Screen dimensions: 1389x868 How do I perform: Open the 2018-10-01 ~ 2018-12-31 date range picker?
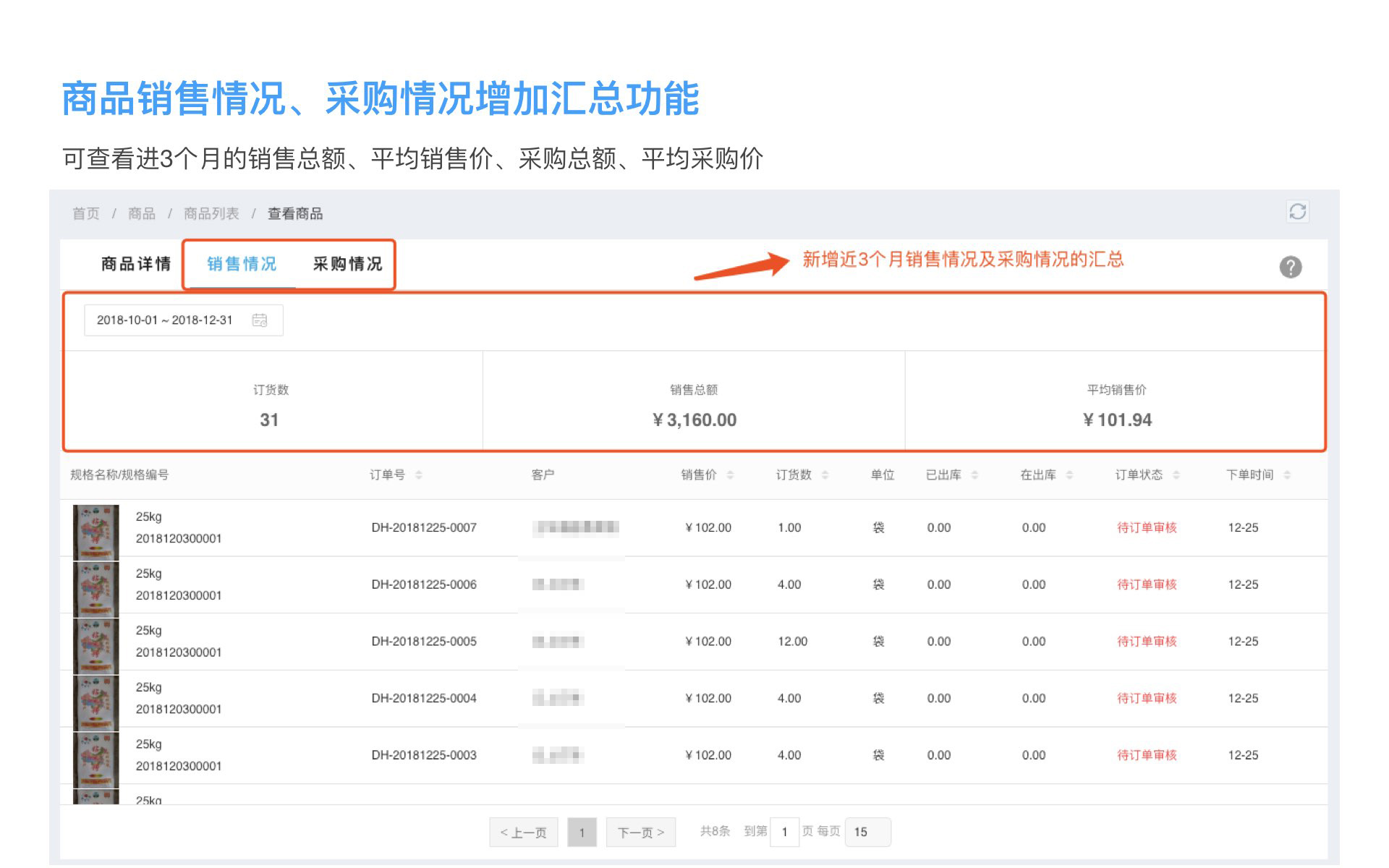tap(166, 320)
